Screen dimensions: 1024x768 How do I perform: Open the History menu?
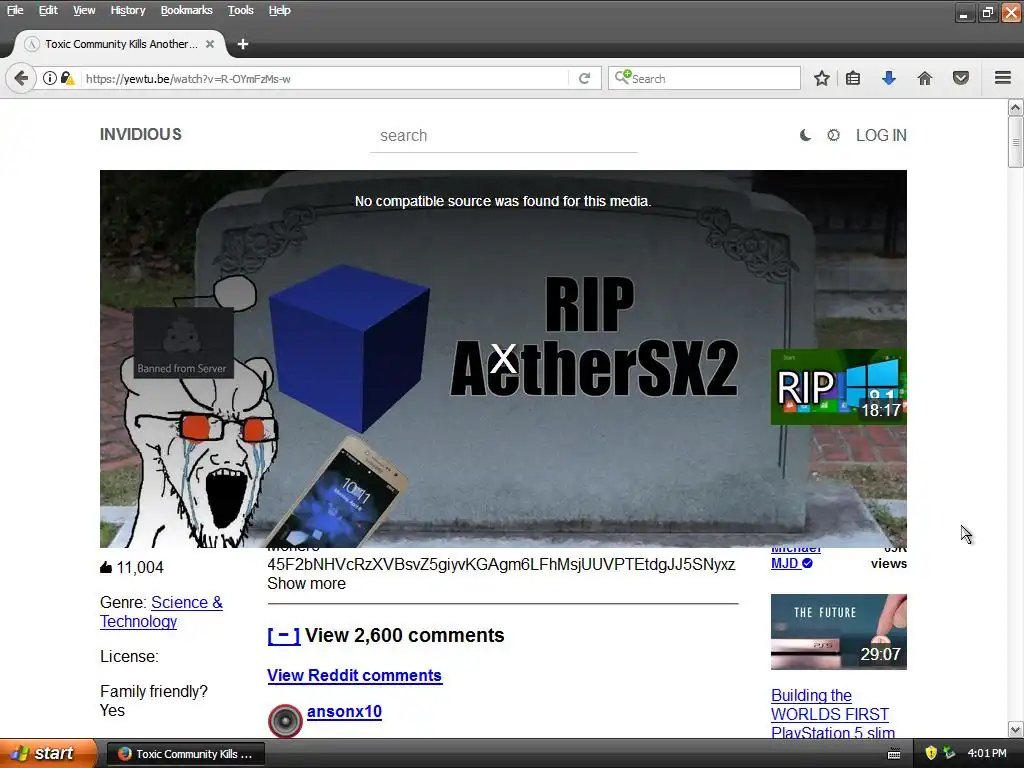tap(127, 10)
